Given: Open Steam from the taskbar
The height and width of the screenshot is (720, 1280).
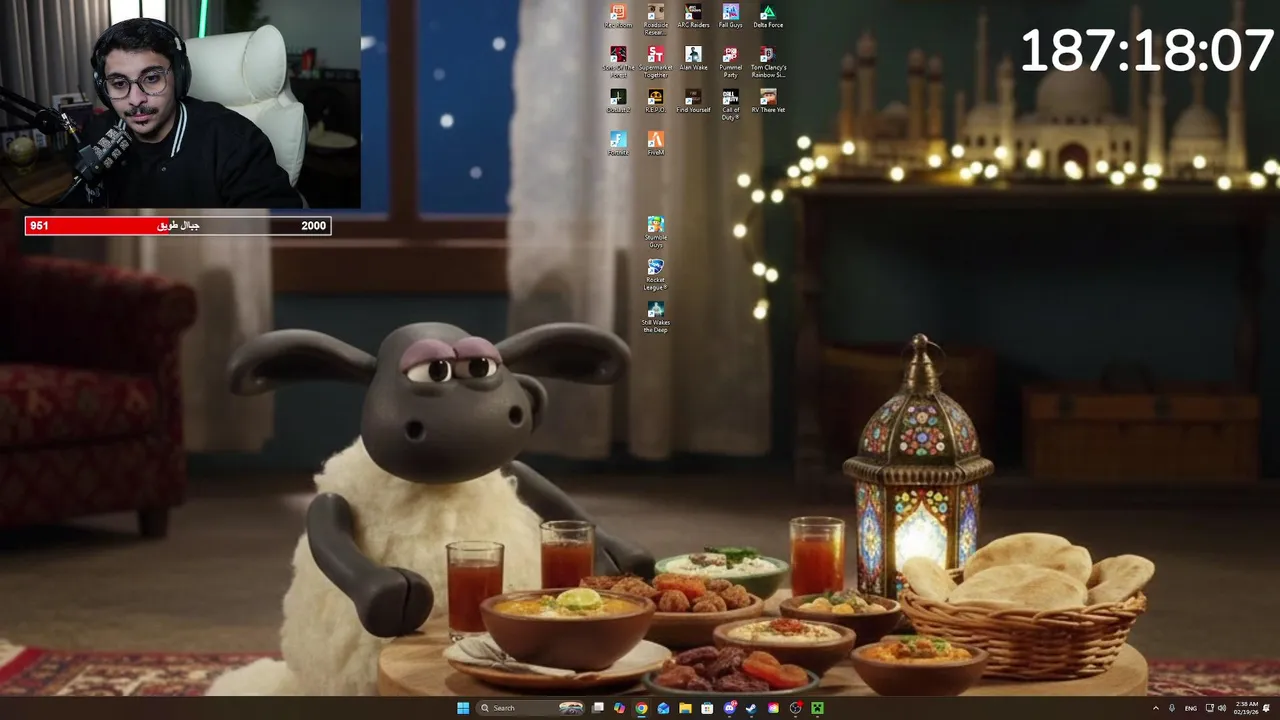Looking at the screenshot, I should tap(751, 708).
